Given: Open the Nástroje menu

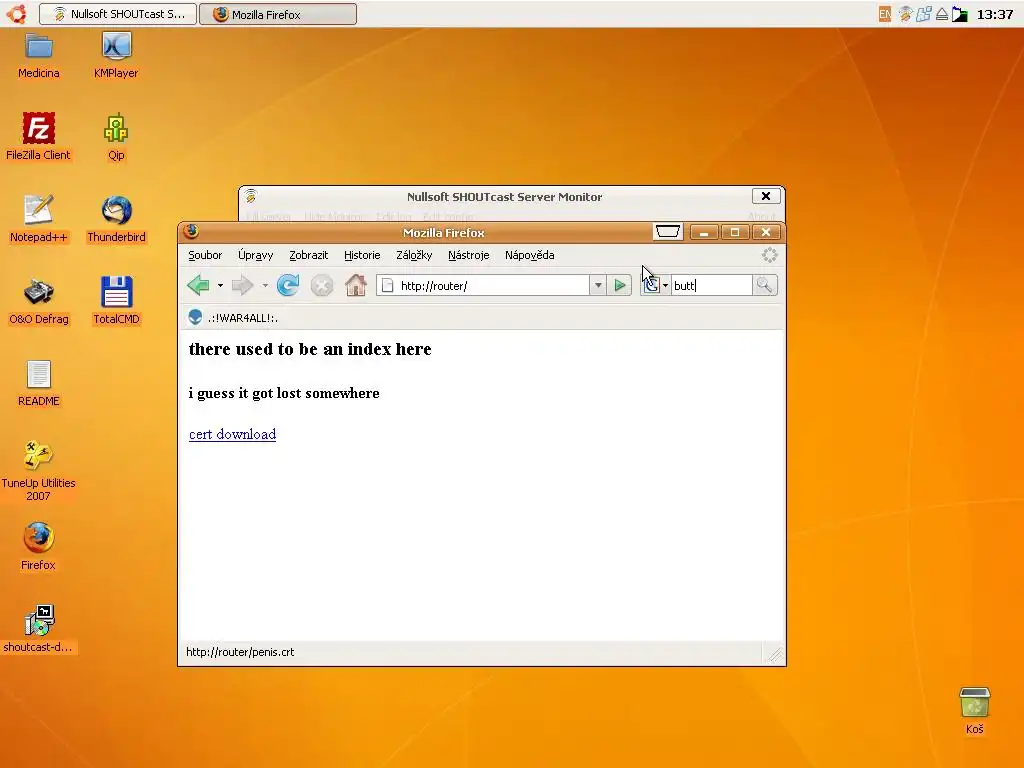Looking at the screenshot, I should [468, 255].
